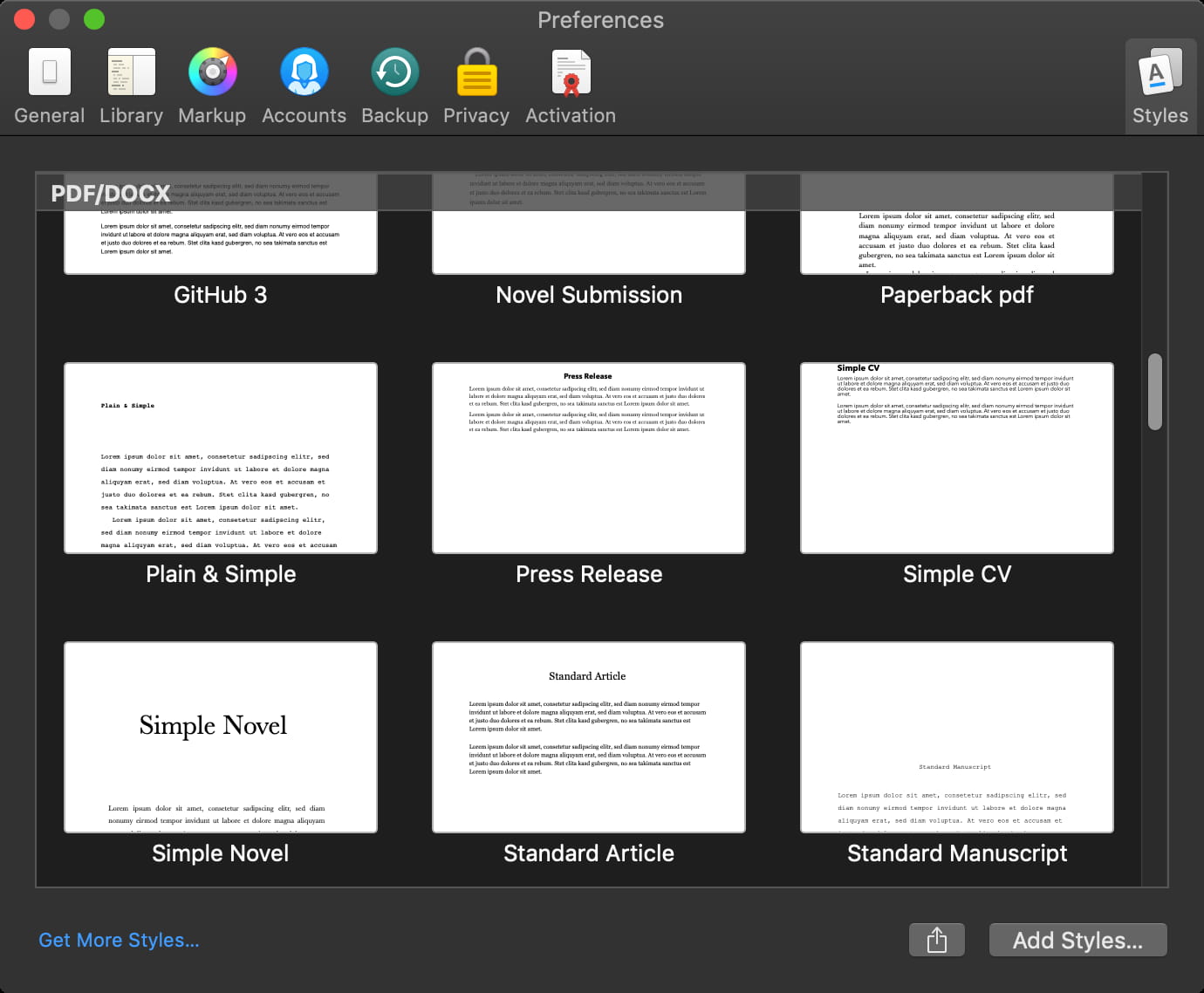Screen dimensions: 1204x993
Task: Click the Add Styles… button
Action: 1077,940
